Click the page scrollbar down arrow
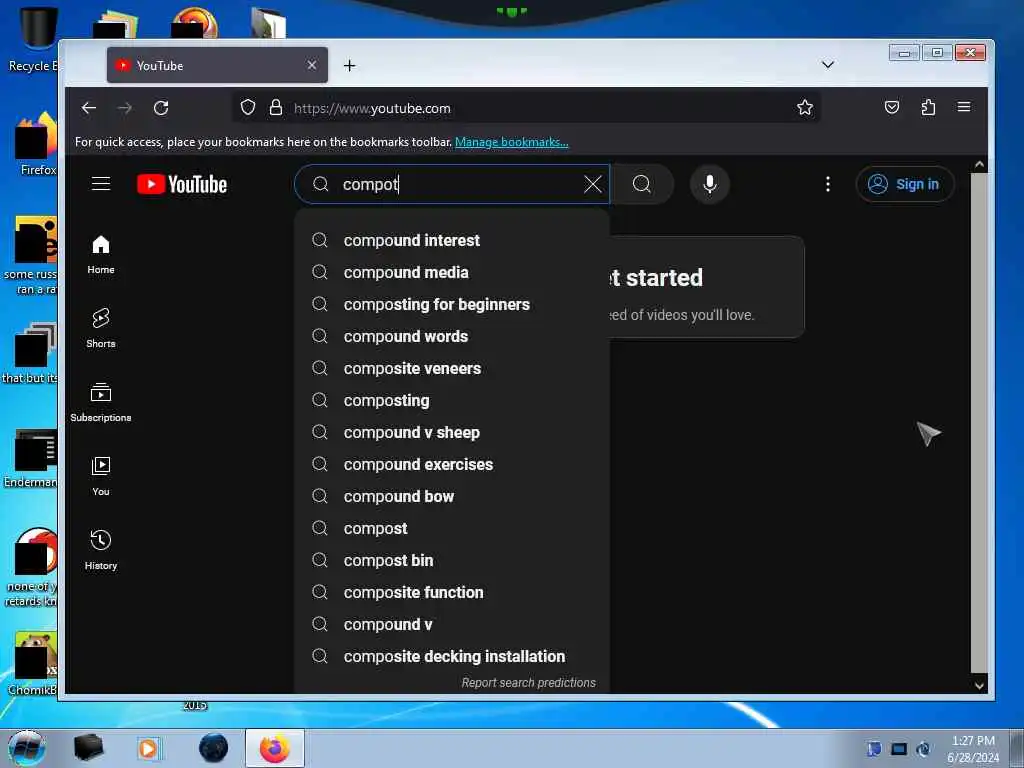The image size is (1024, 768). (979, 685)
